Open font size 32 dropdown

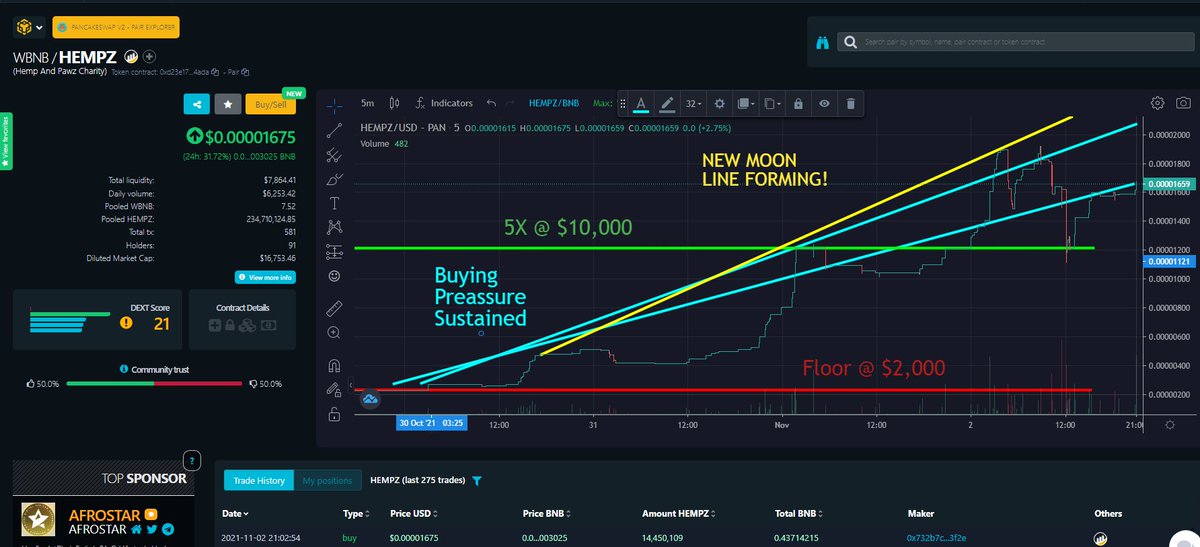(x=693, y=104)
